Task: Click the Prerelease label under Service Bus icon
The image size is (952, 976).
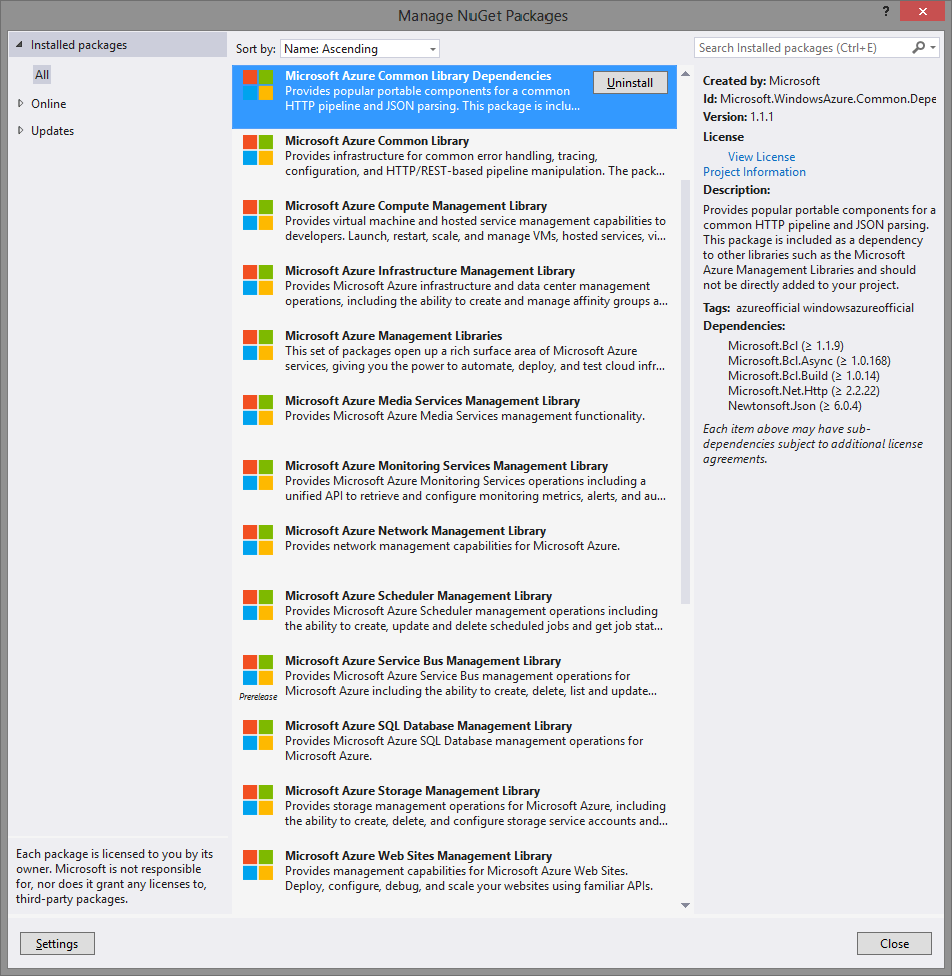Action: click(x=258, y=697)
